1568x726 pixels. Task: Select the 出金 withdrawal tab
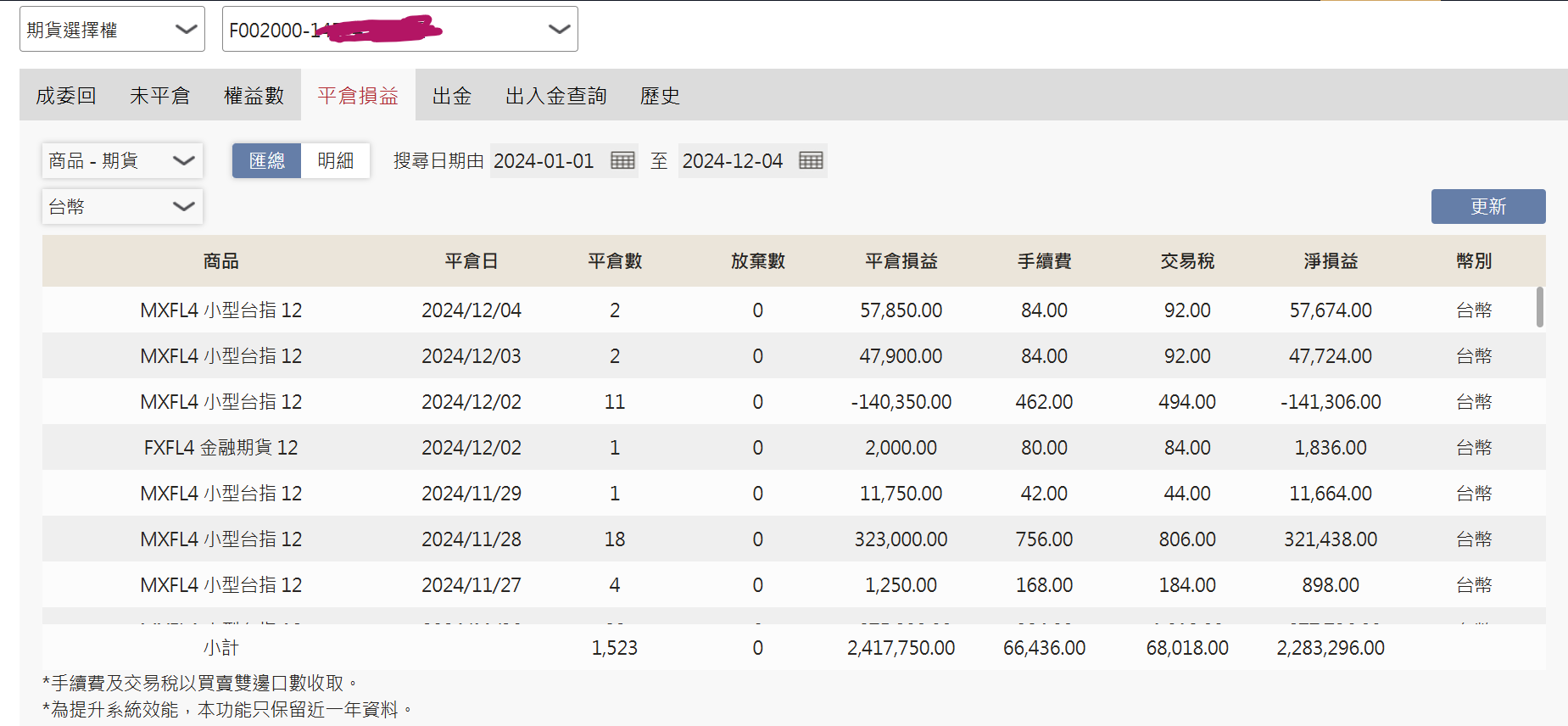point(452,96)
